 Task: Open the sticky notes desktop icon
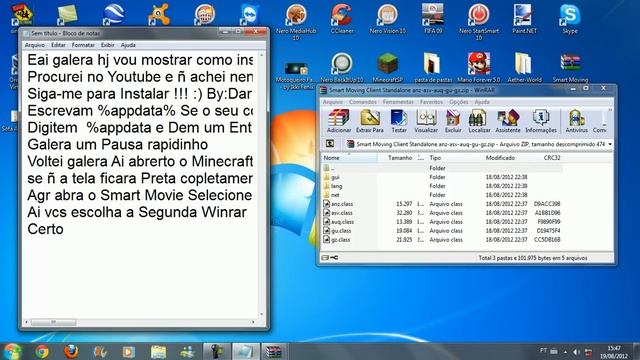click(67, 15)
